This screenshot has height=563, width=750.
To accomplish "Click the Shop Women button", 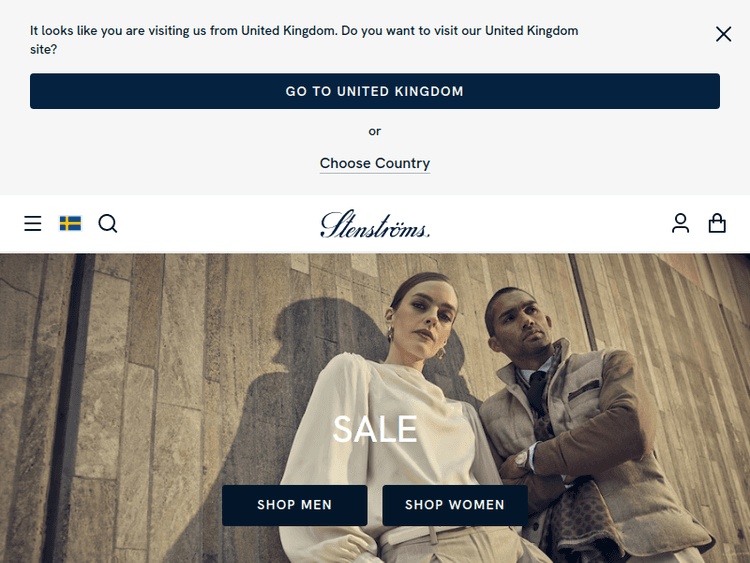I will pos(455,505).
